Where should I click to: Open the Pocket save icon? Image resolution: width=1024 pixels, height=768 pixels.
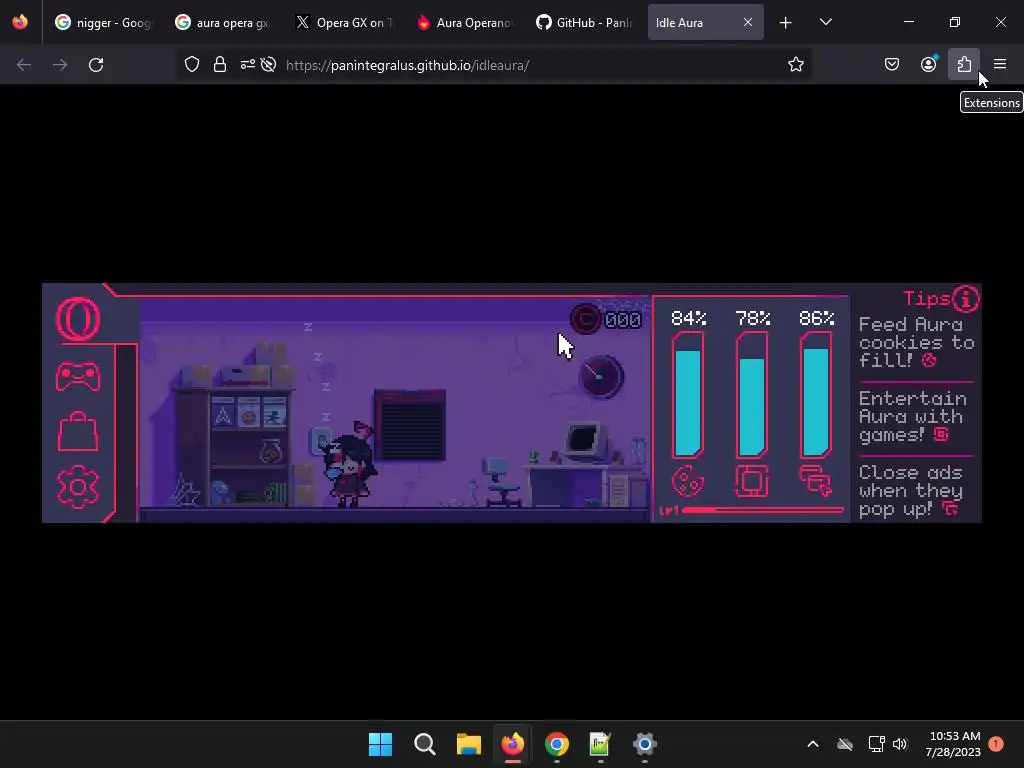(x=891, y=65)
